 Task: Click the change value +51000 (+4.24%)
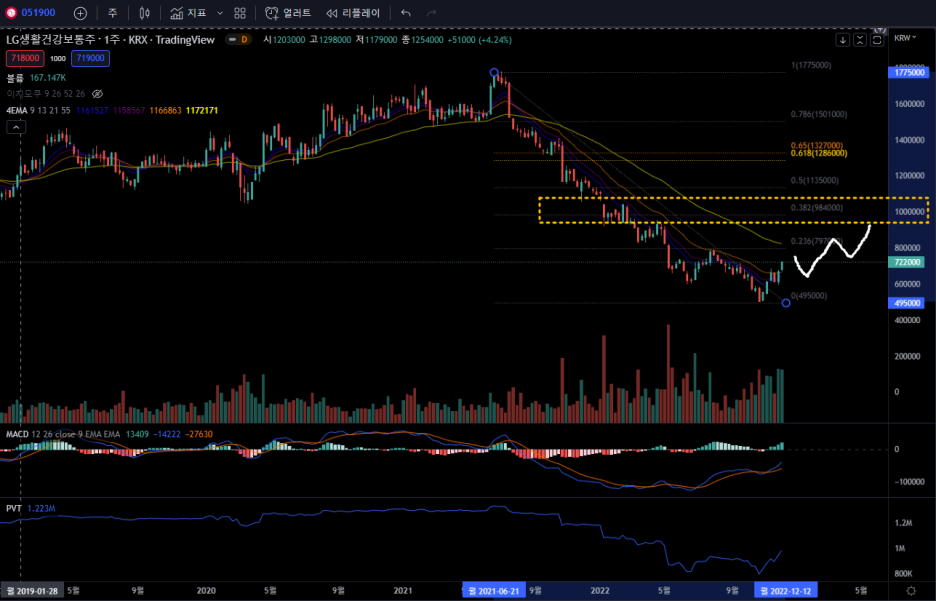pos(479,40)
